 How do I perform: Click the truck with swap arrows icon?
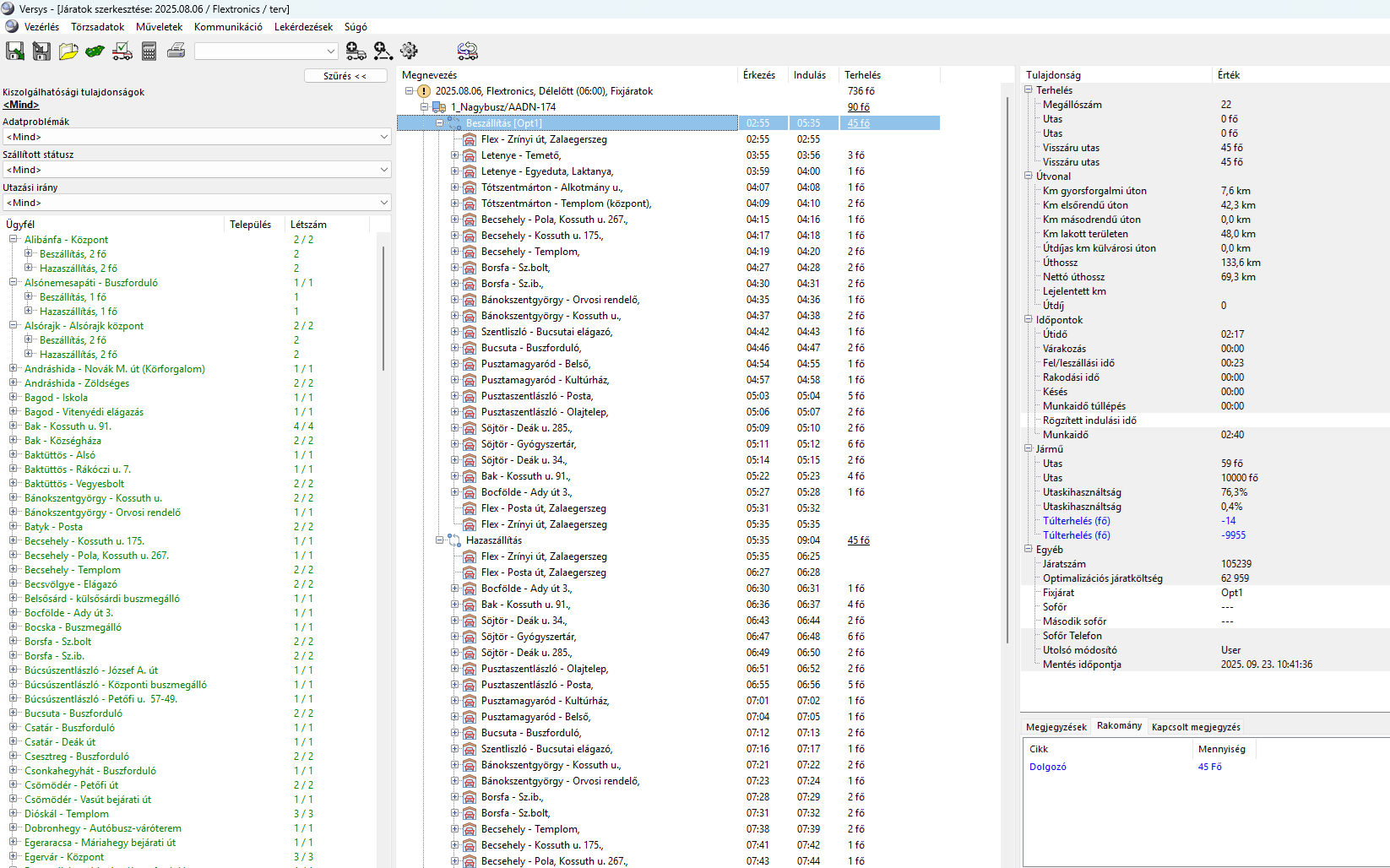point(467,52)
